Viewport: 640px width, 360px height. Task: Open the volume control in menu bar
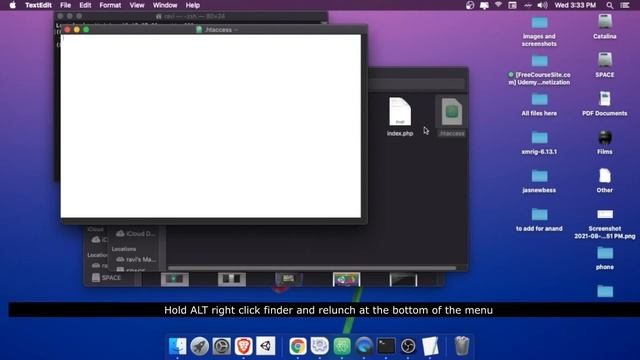click(542, 5)
